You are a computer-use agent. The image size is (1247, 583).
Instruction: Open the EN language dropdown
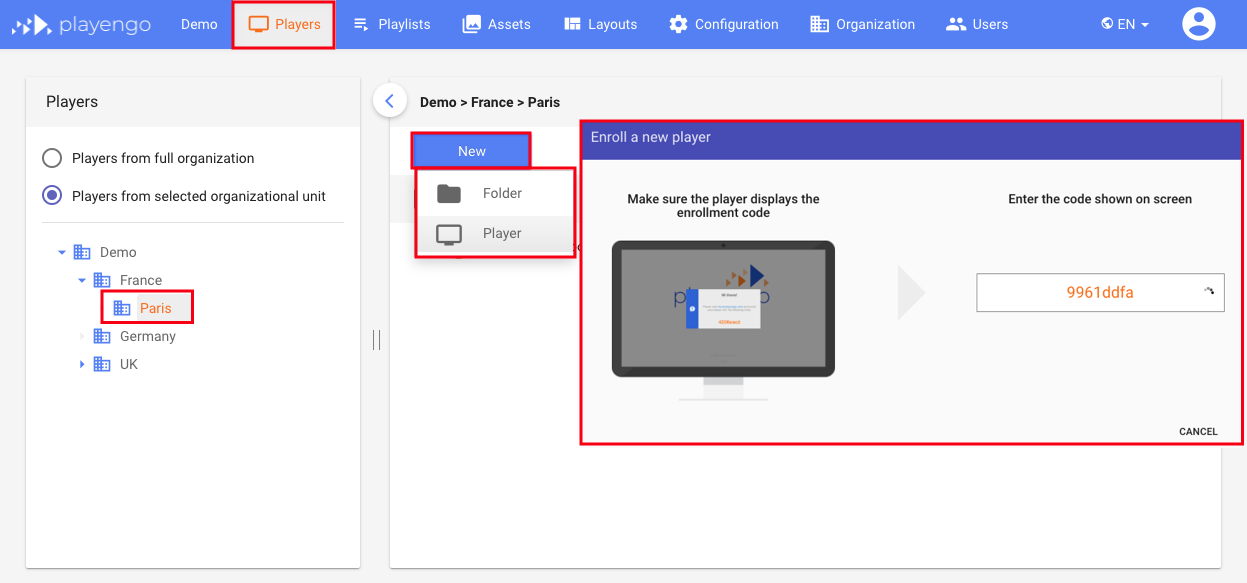1125,24
